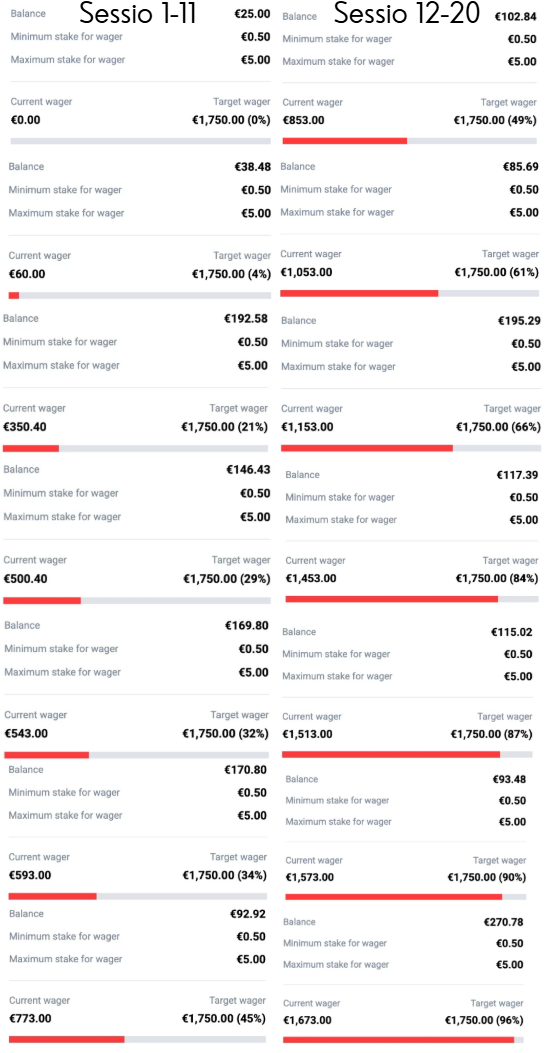This screenshot has height=1053, width=549.
Task: Click the 90% wager progress bar
Action: point(405,897)
